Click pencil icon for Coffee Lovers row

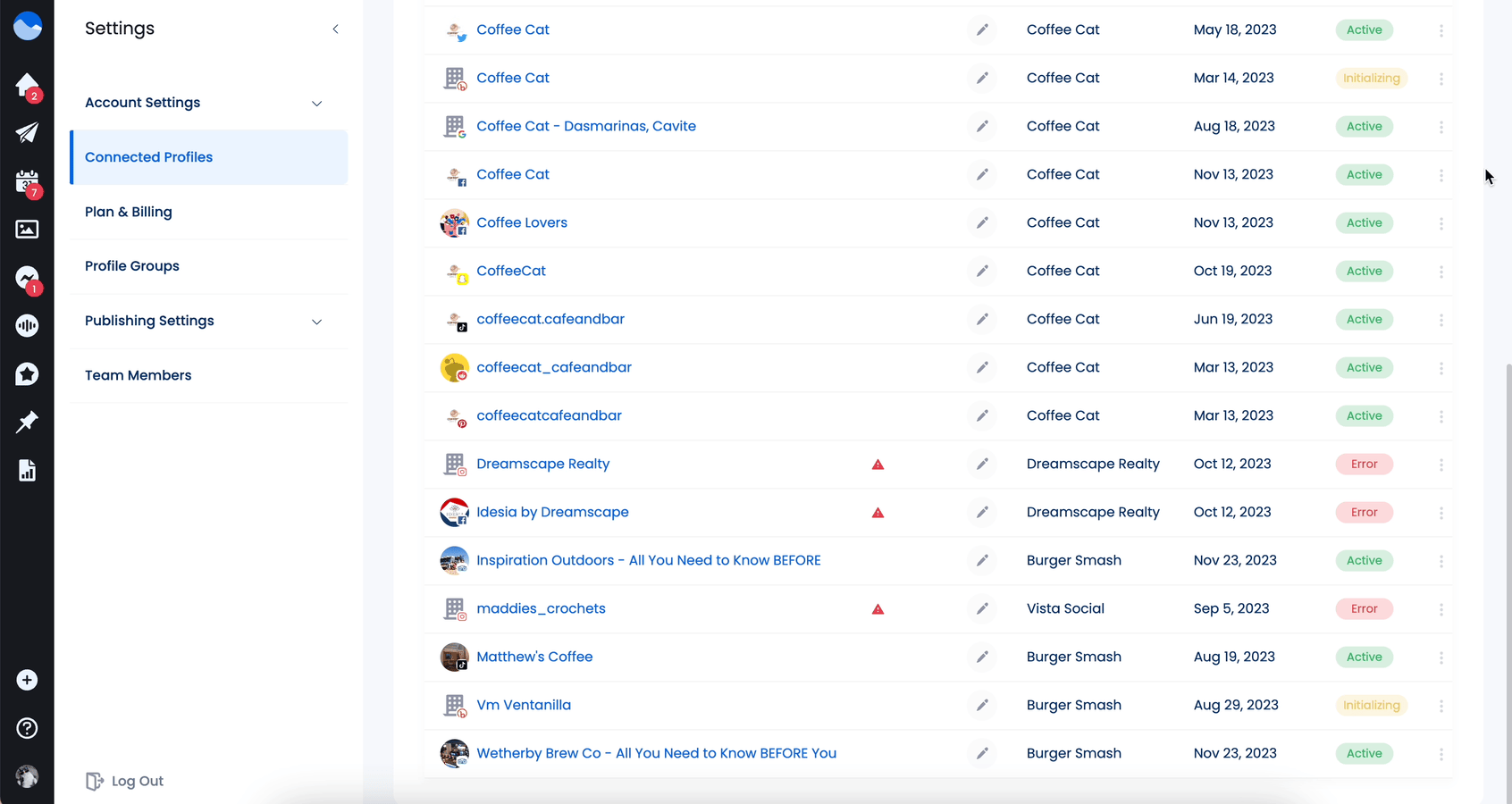pos(982,222)
